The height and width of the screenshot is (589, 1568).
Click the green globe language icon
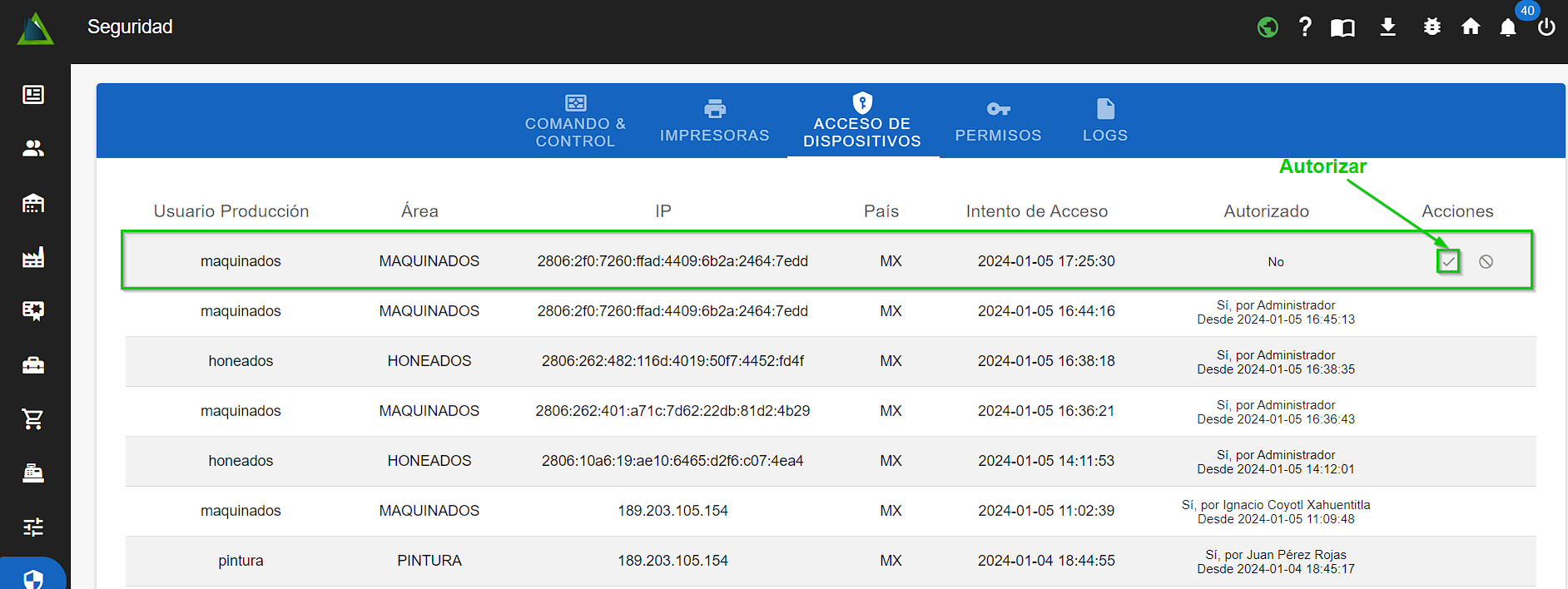1268,27
